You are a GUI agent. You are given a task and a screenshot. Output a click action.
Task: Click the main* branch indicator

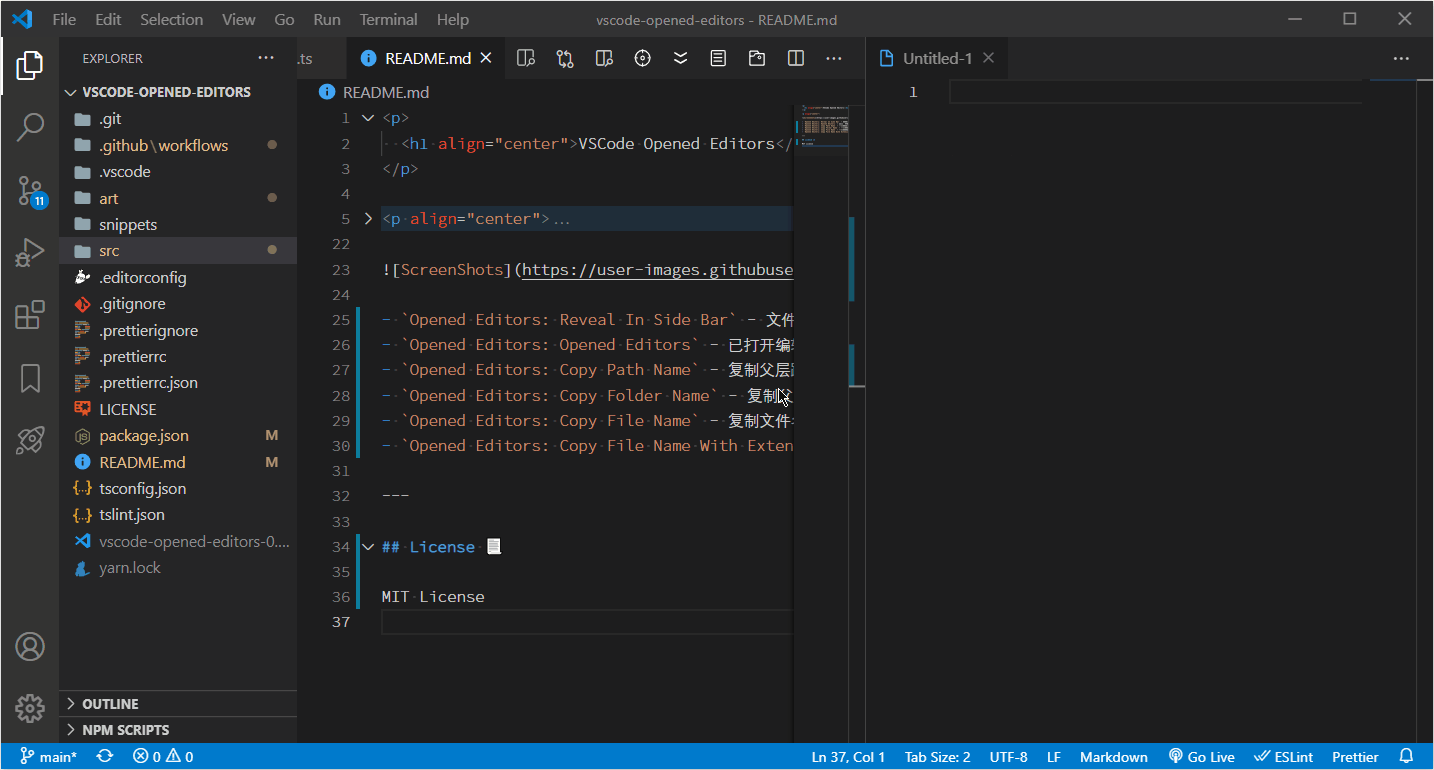(x=49, y=757)
